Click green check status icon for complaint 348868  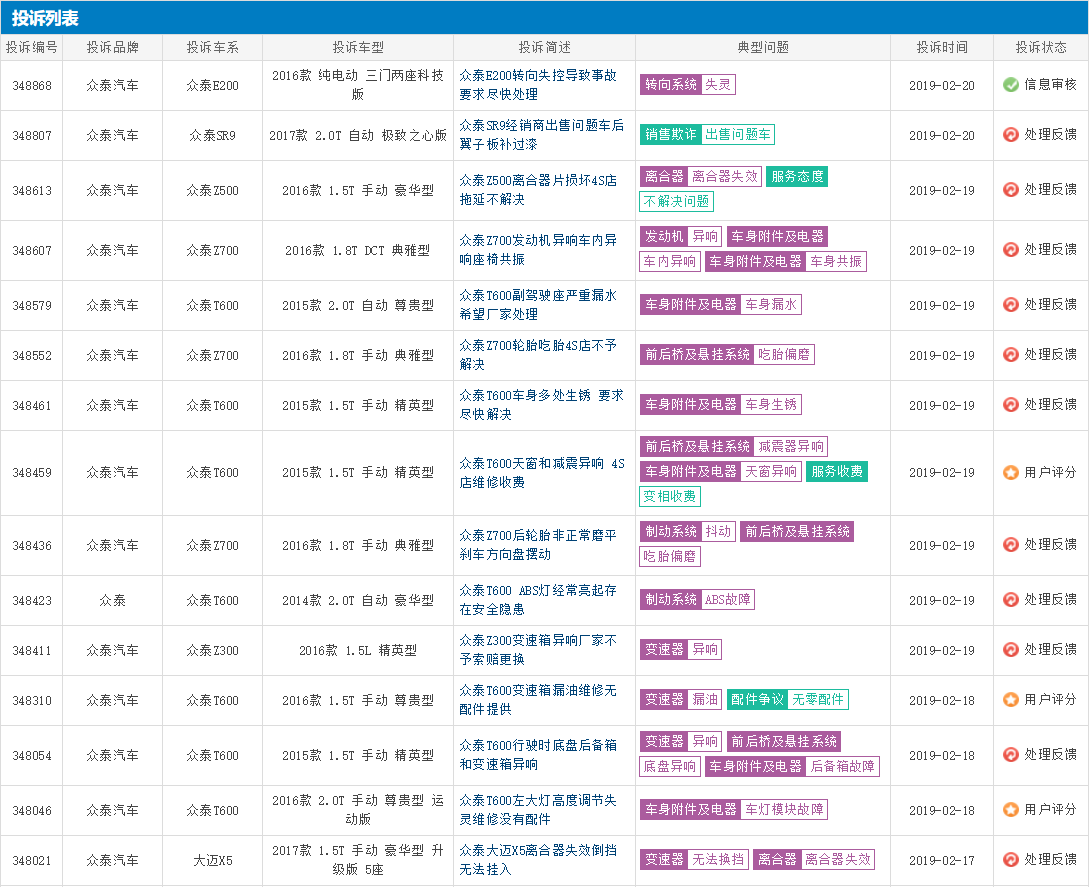[1011, 85]
